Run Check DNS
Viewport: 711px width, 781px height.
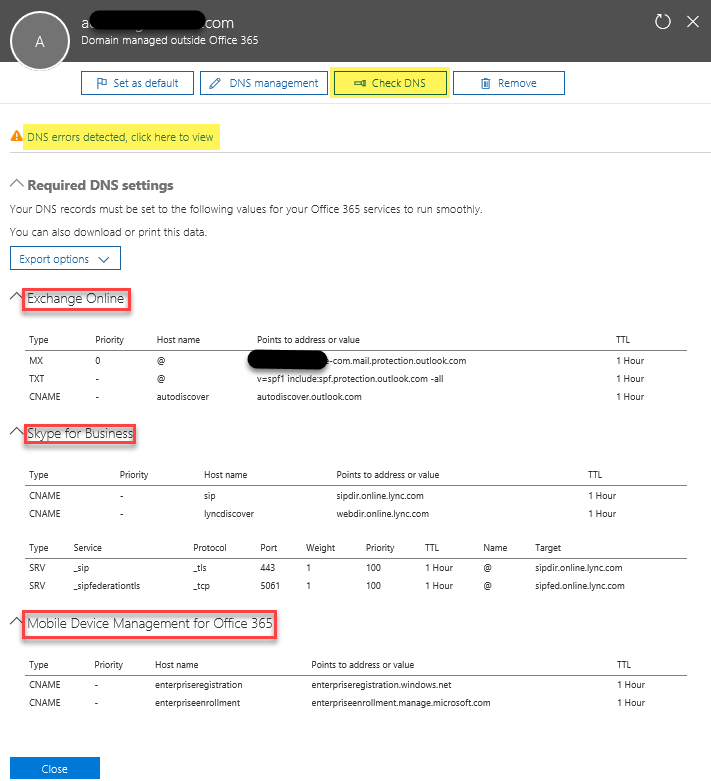[390, 83]
